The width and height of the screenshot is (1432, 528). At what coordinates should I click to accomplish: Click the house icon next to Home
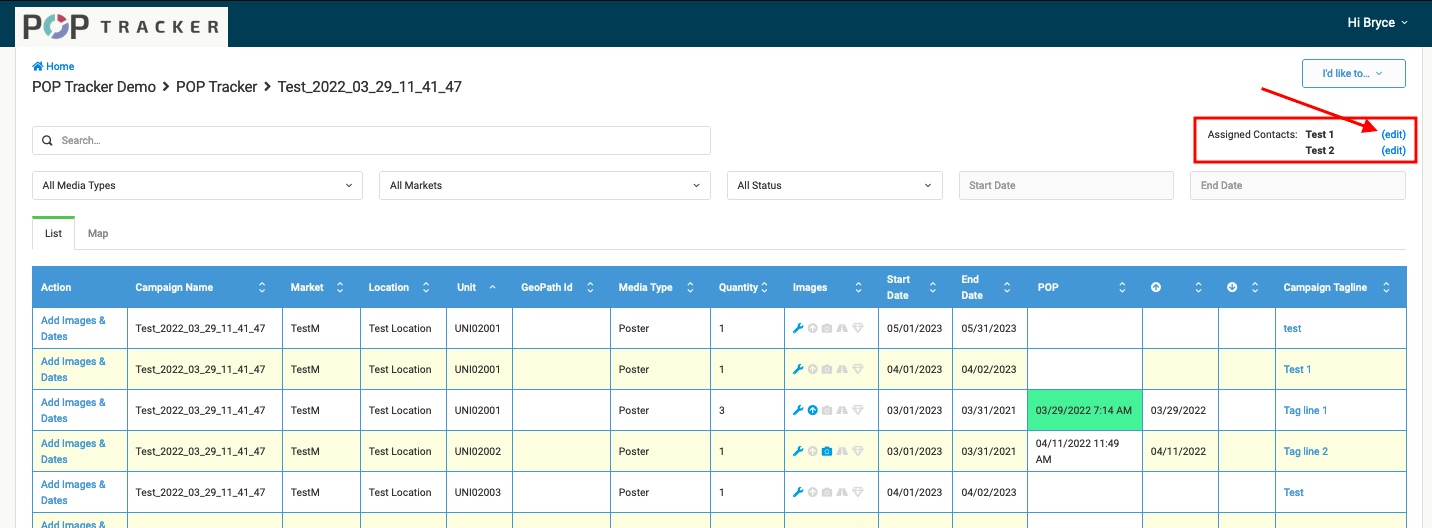(x=37, y=67)
